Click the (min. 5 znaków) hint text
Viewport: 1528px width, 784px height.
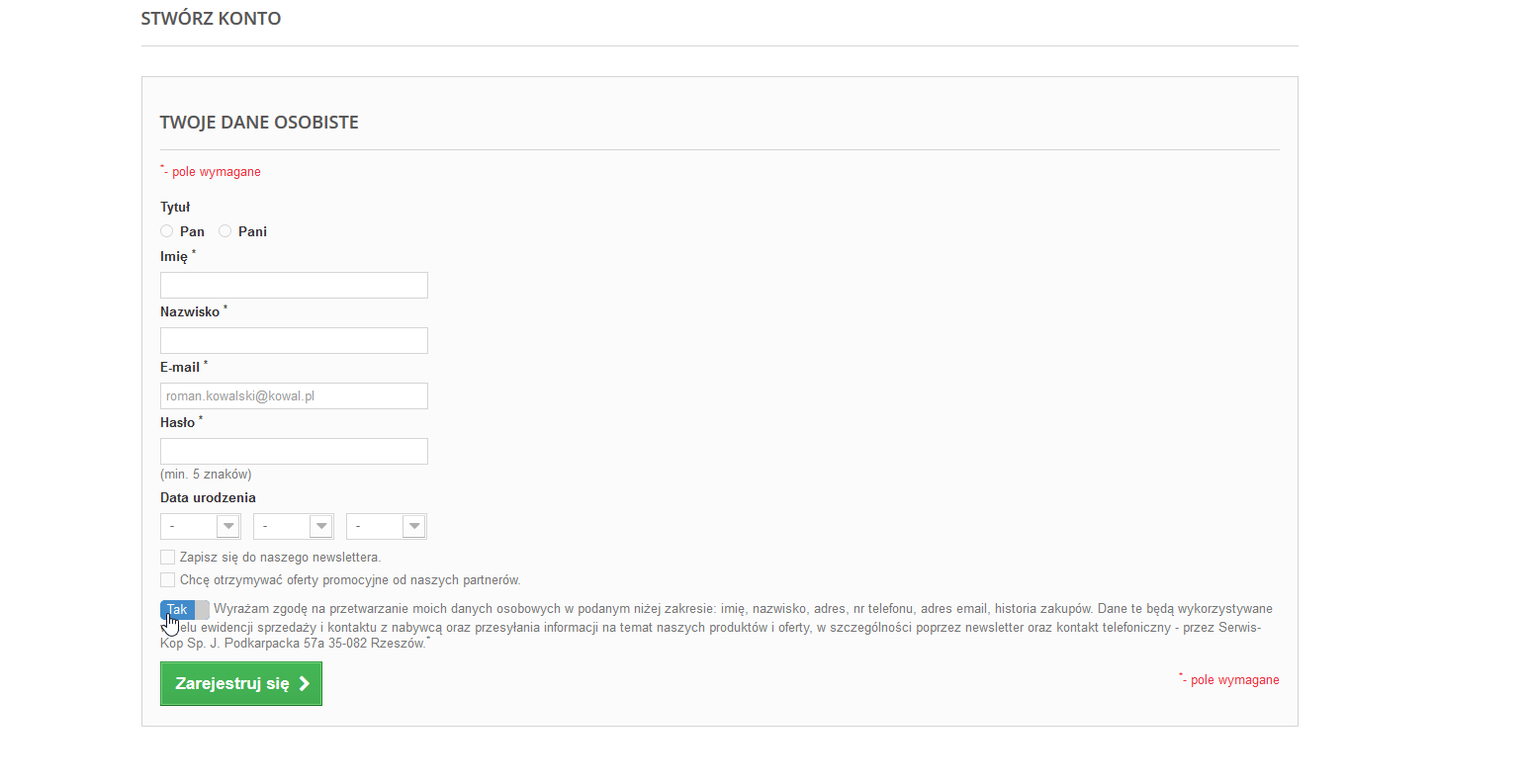click(206, 475)
